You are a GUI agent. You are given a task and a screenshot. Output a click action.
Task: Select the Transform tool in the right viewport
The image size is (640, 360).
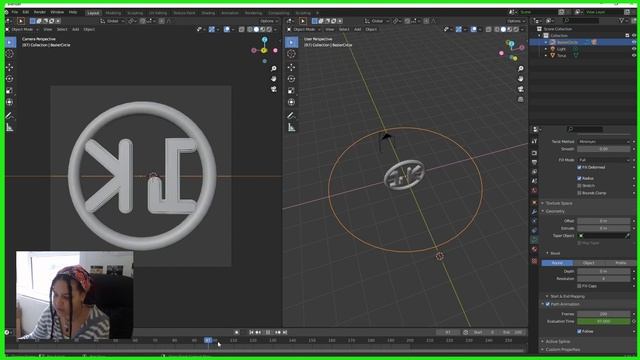tap(291, 102)
